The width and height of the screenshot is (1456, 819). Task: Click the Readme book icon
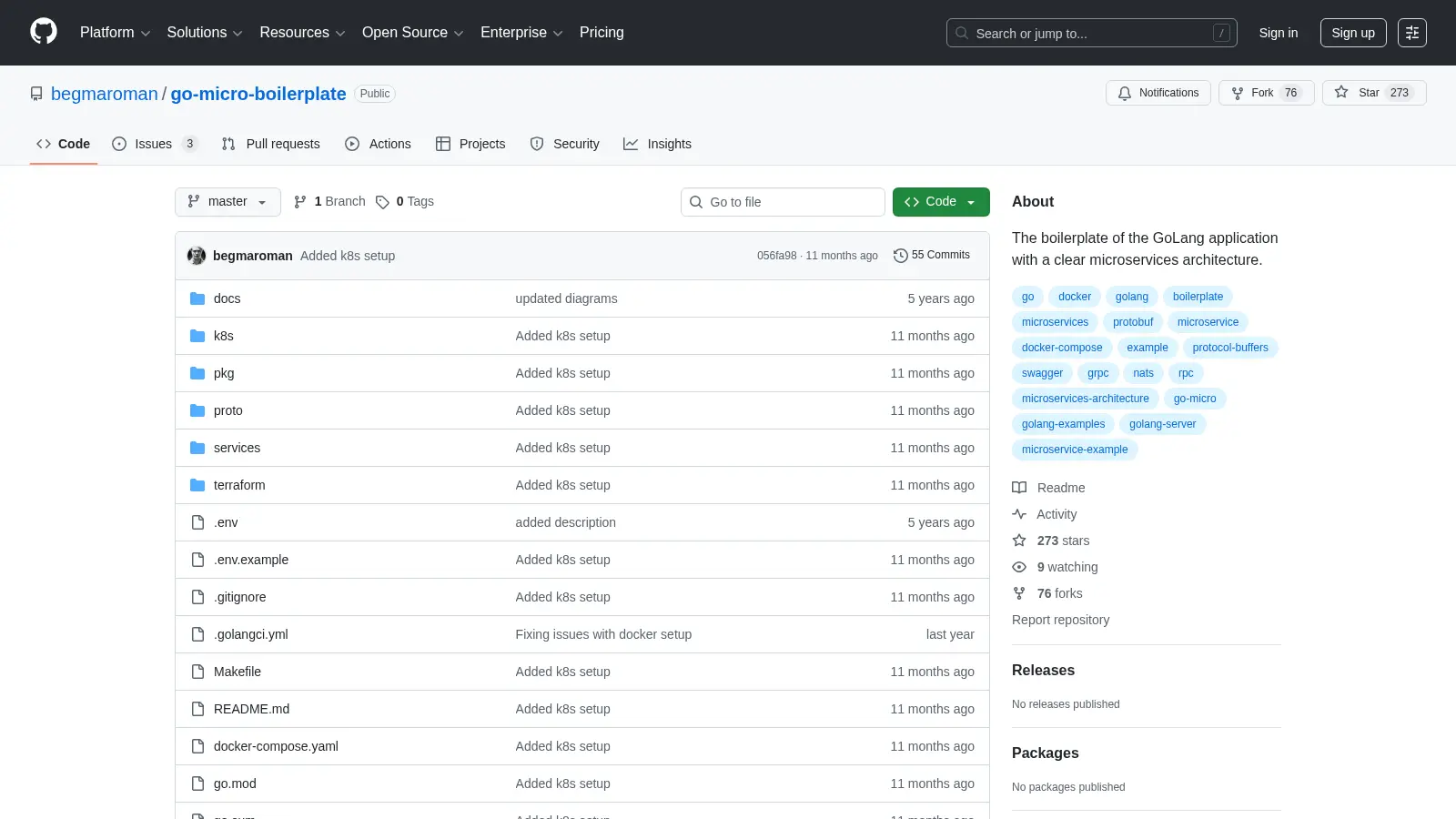pyautogui.click(x=1019, y=488)
